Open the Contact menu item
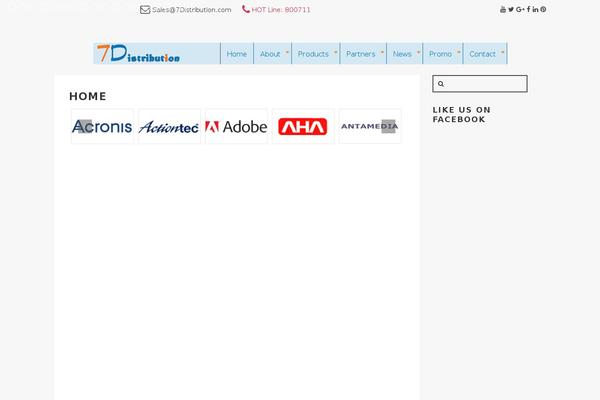 [x=482, y=54]
